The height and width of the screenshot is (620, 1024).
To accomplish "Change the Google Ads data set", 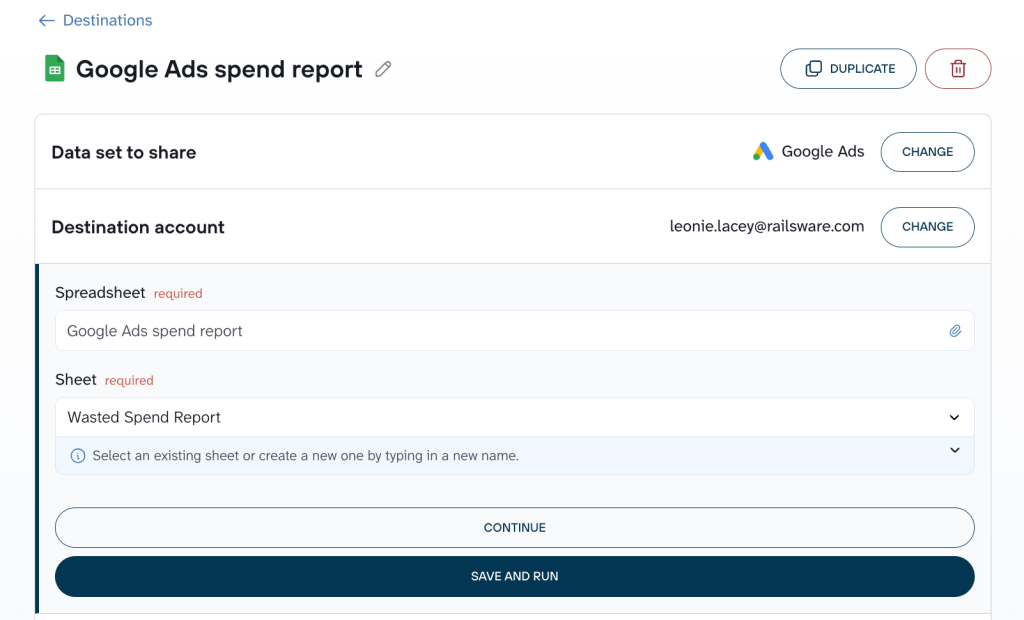I will pos(927,152).
